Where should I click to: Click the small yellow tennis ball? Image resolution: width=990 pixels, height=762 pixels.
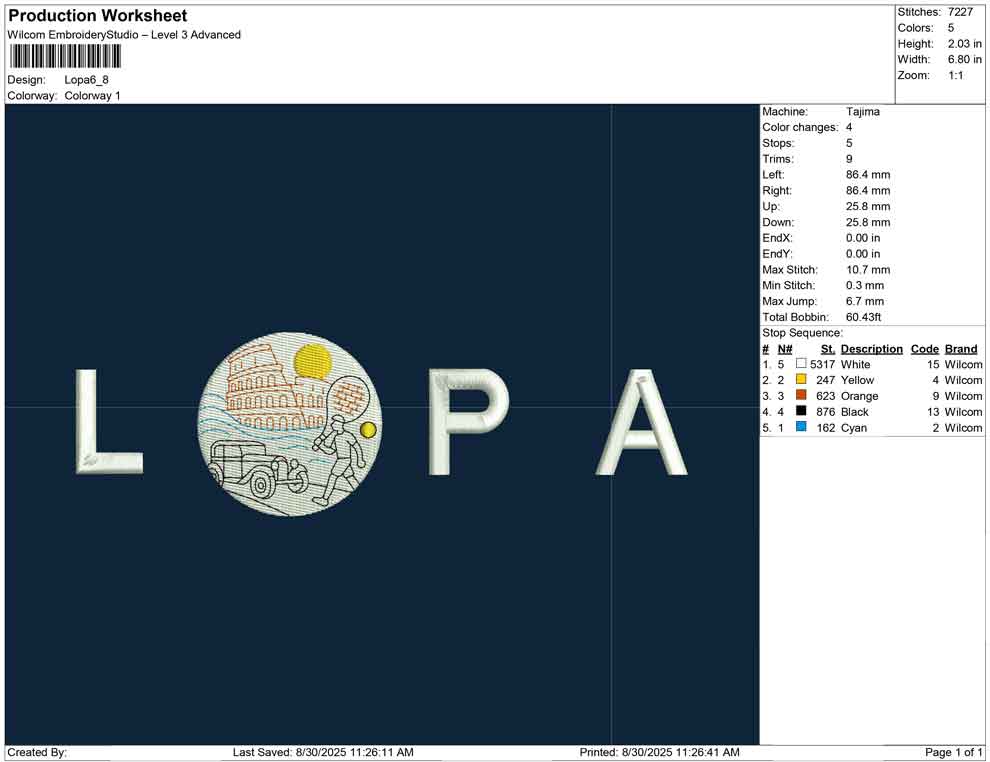pos(368,430)
